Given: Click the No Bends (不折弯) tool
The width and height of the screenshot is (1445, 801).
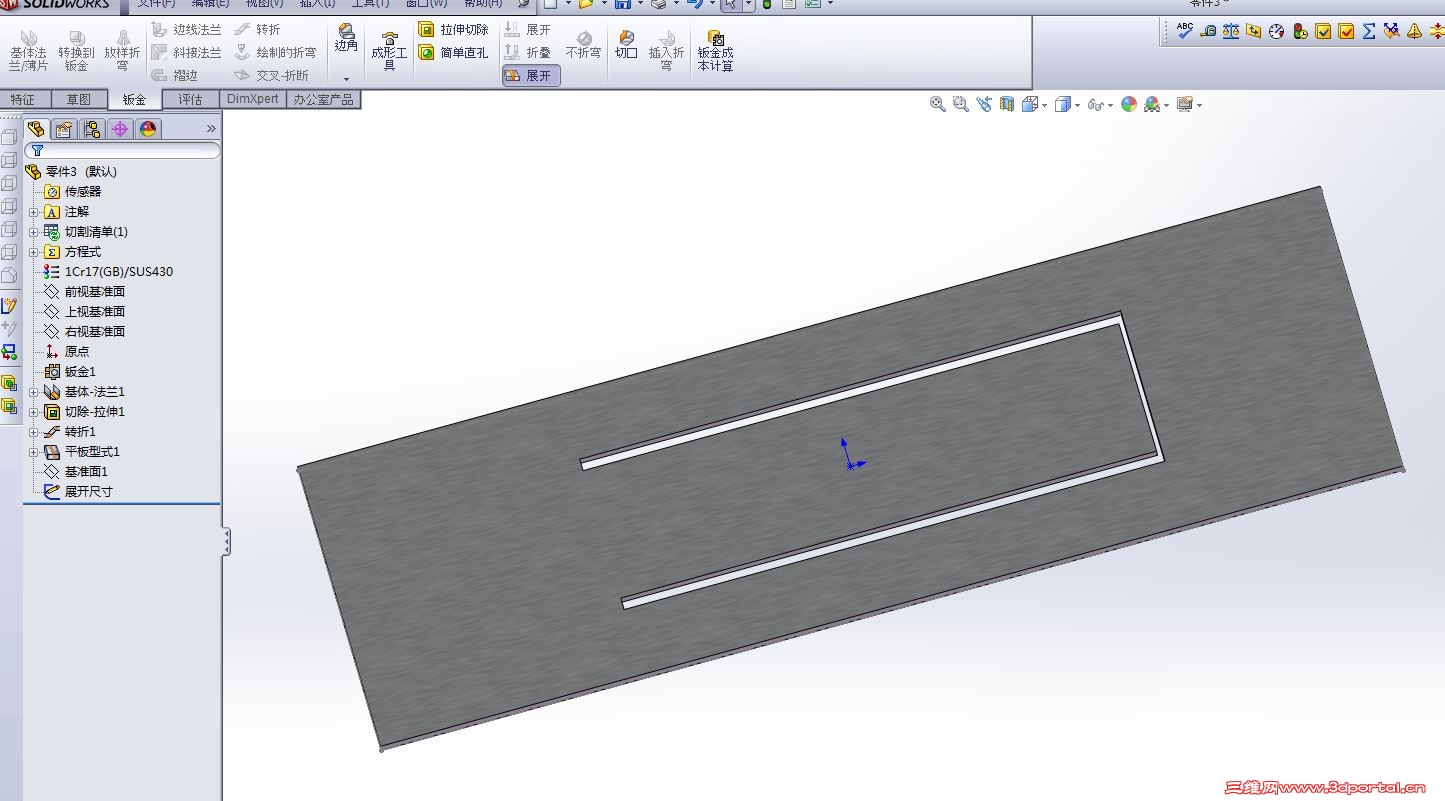Looking at the screenshot, I should point(584,45).
